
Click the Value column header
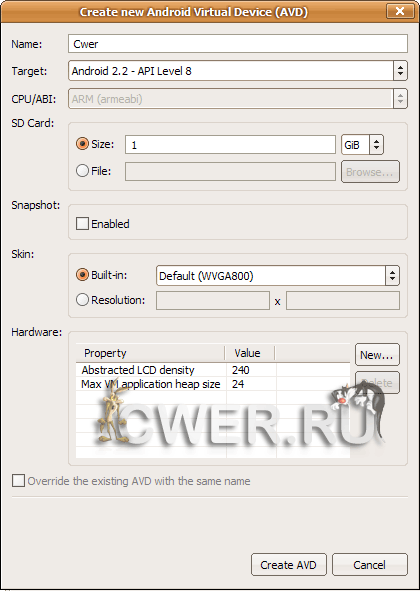[x=250, y=353]
